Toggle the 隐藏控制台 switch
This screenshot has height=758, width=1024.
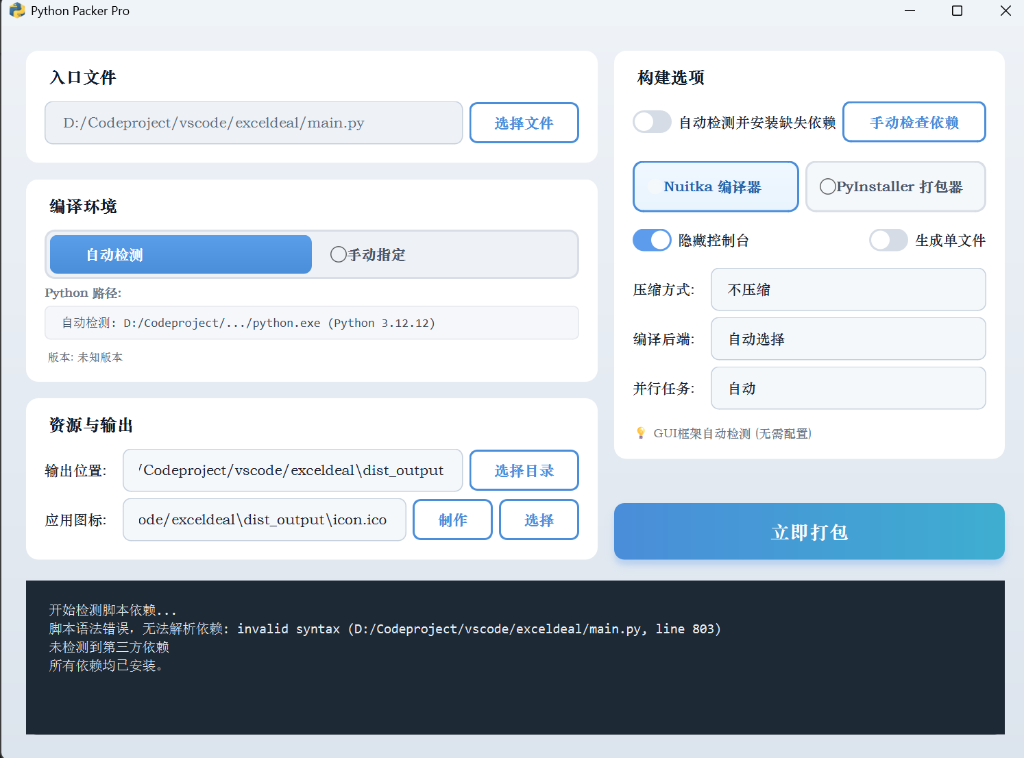pos(652,240)
